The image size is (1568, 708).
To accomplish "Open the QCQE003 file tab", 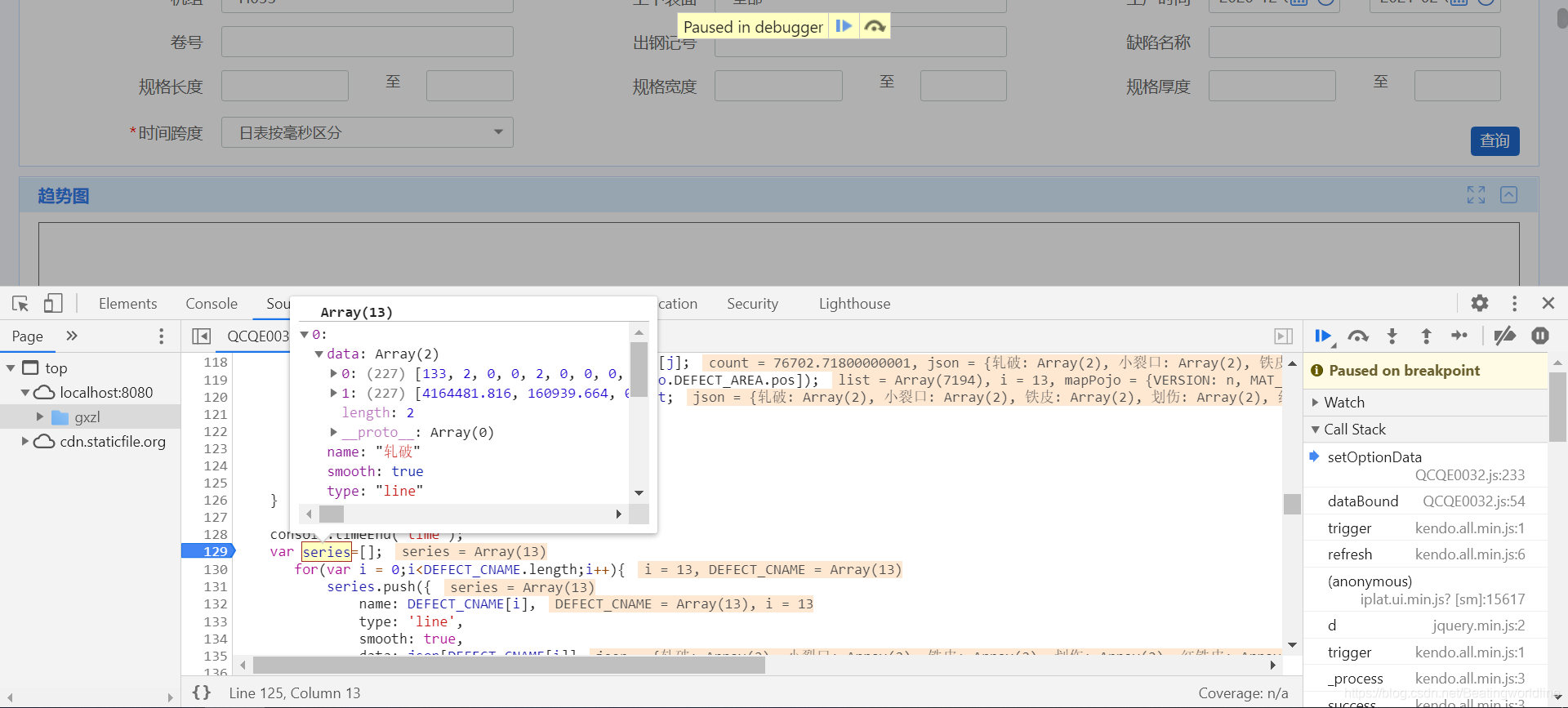I will tap(258, 336).
